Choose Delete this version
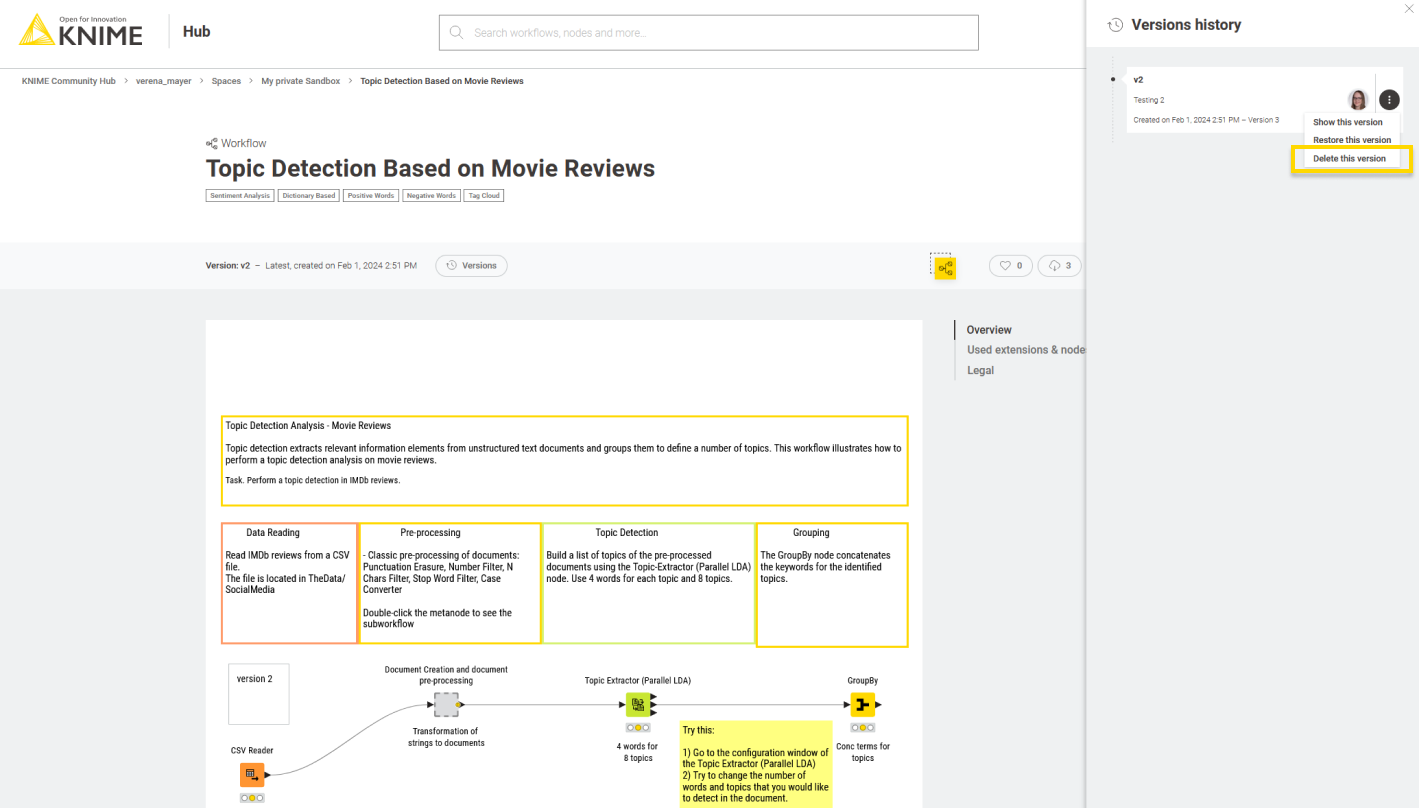 [1349, 159]
